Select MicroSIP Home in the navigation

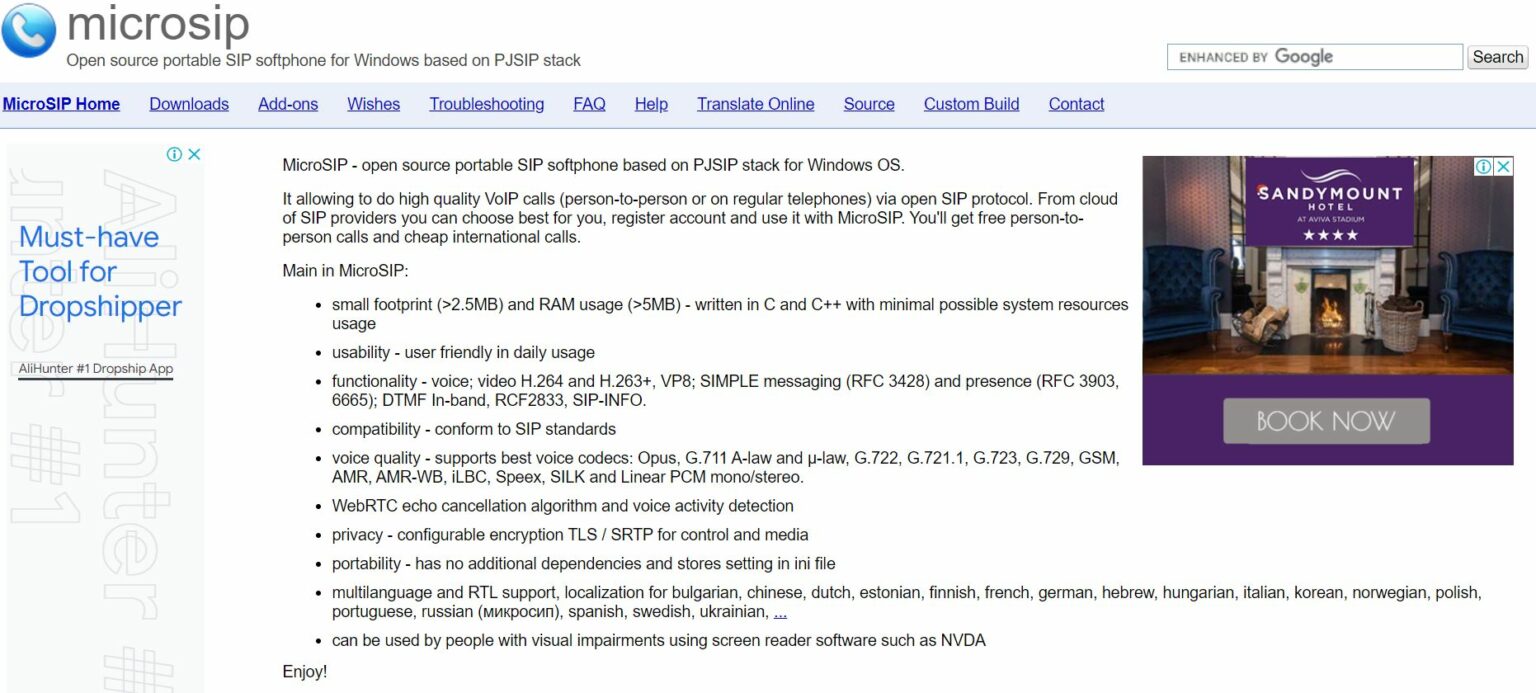point(62,104)
